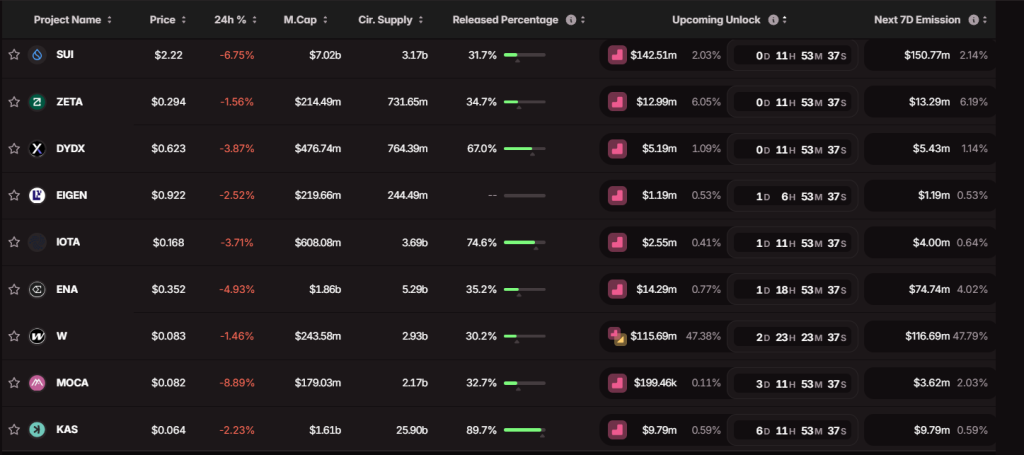The image size is (1024, 455).
Task: Click KAS unlock countdown 6D 11H 53M
Action: point(792,430)
